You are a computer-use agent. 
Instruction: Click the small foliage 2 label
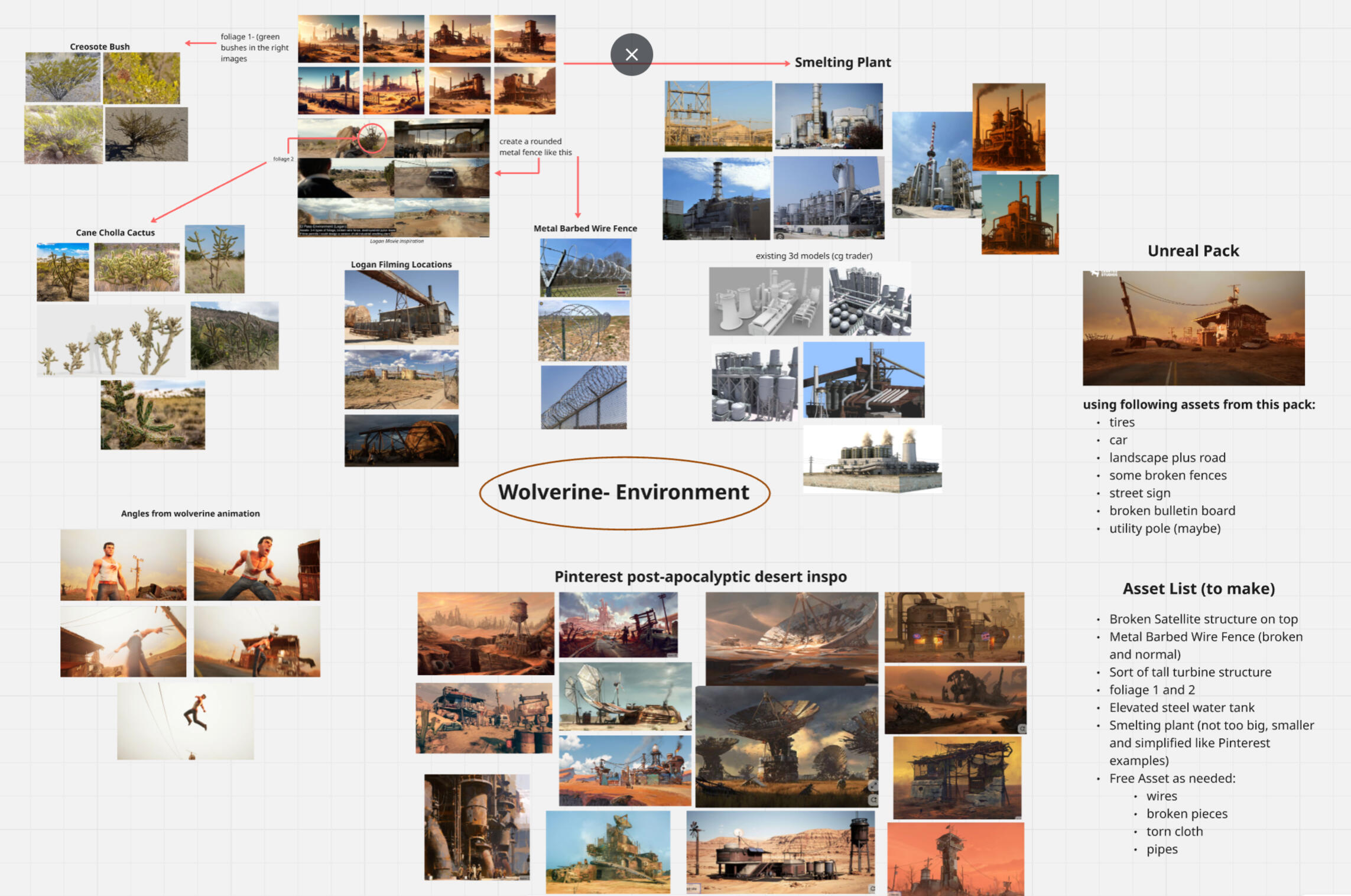(x=283, y=158)
